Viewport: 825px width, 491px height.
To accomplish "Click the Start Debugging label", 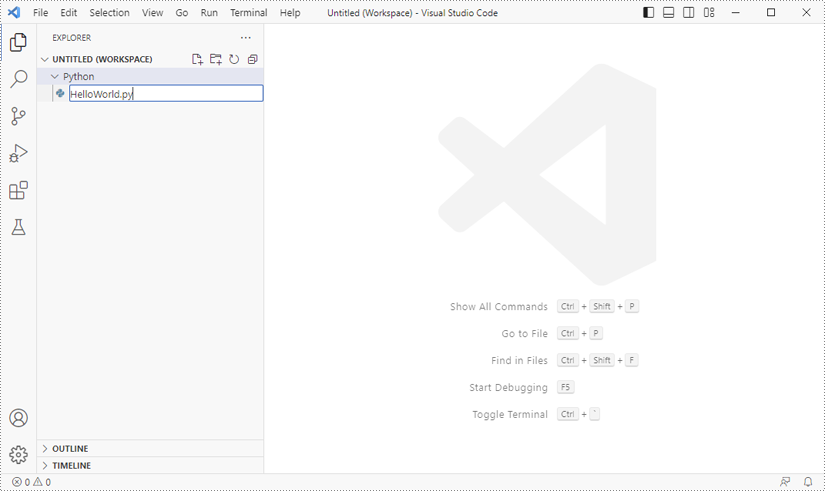I will (508, 388).
